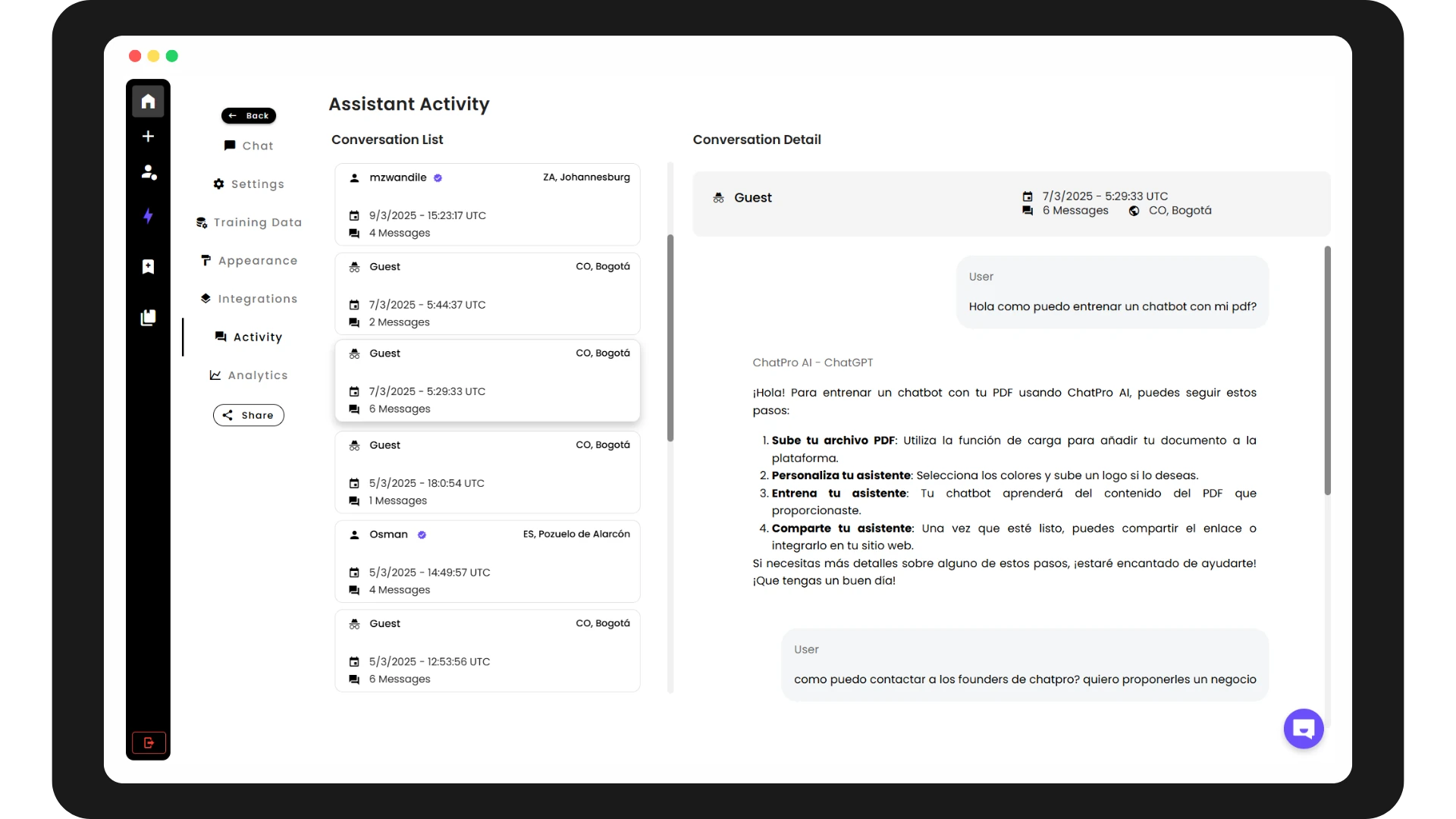Click the verified badge next to mzwandile
The image size is (1456, 819).
point(438,178)
